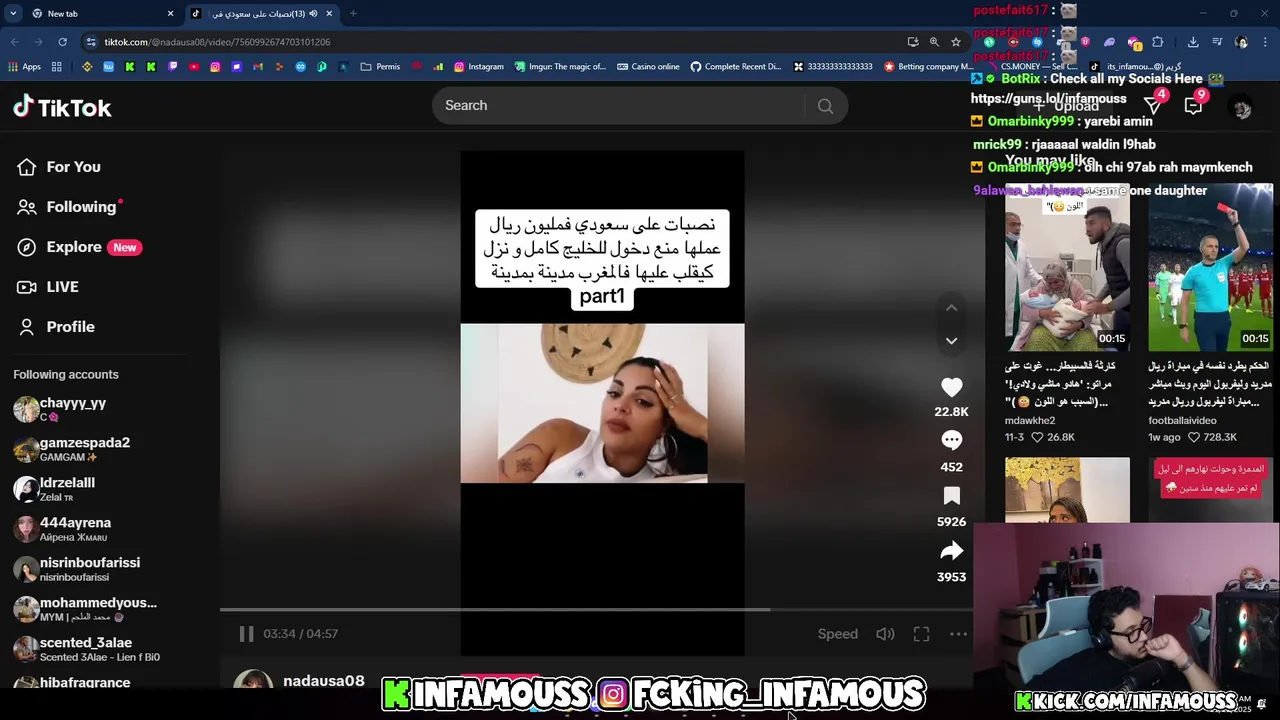Open scented_3alae following account
The height and width of the screenshot is (720, 1280).
pos(87,649)
